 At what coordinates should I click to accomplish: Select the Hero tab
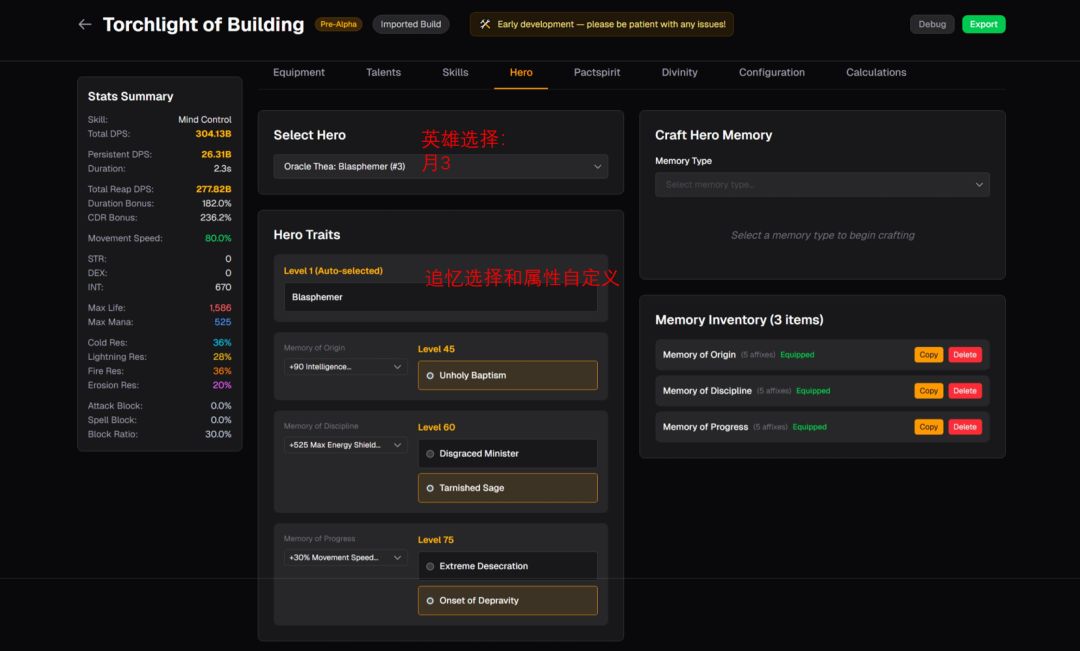[x=521, y=72]
